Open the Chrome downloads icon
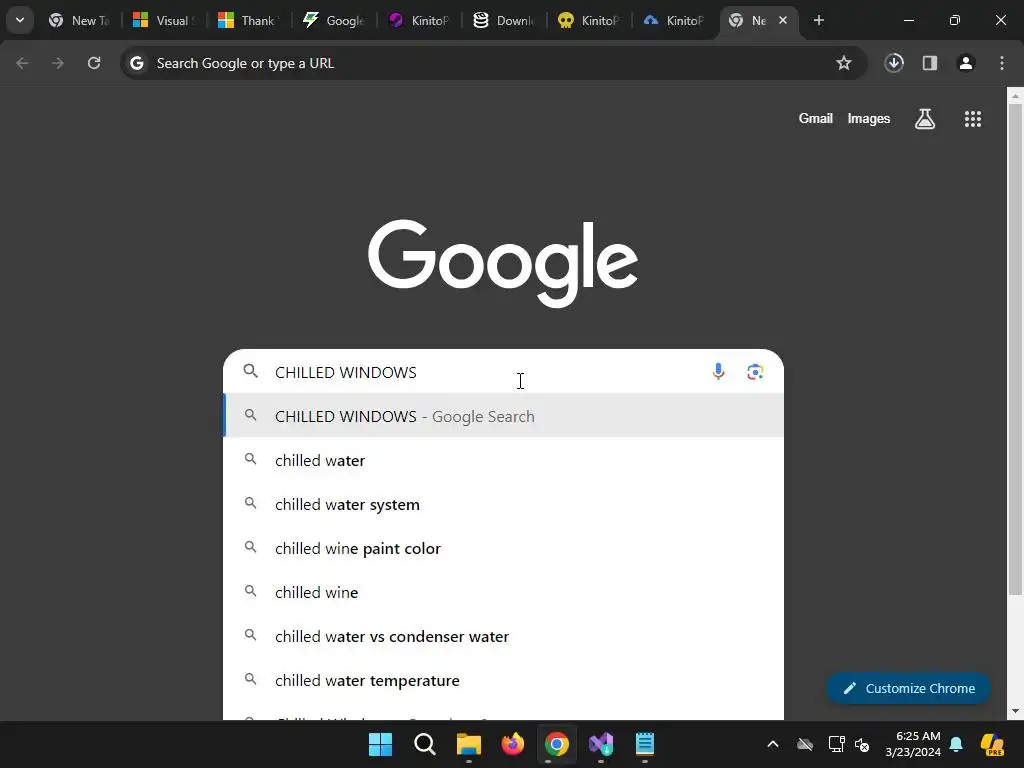 894,63
